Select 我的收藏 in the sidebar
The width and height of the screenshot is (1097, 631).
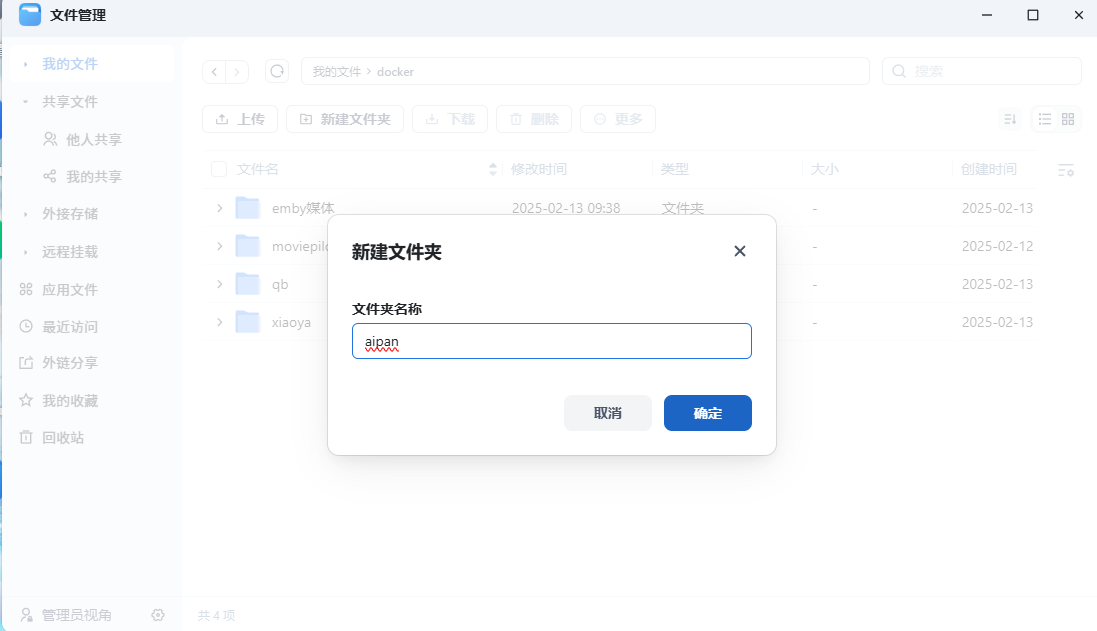69,401
